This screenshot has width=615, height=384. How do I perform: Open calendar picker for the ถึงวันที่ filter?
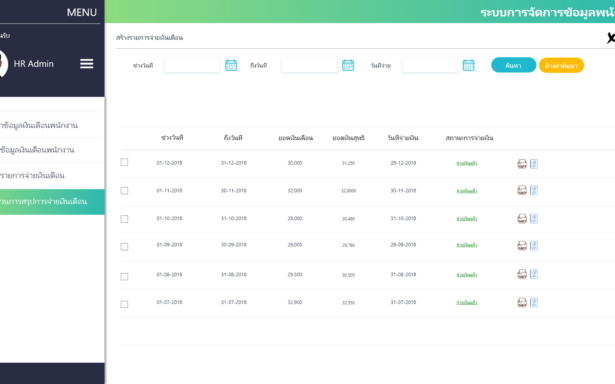pyautogui.click(x=348, y=65)
